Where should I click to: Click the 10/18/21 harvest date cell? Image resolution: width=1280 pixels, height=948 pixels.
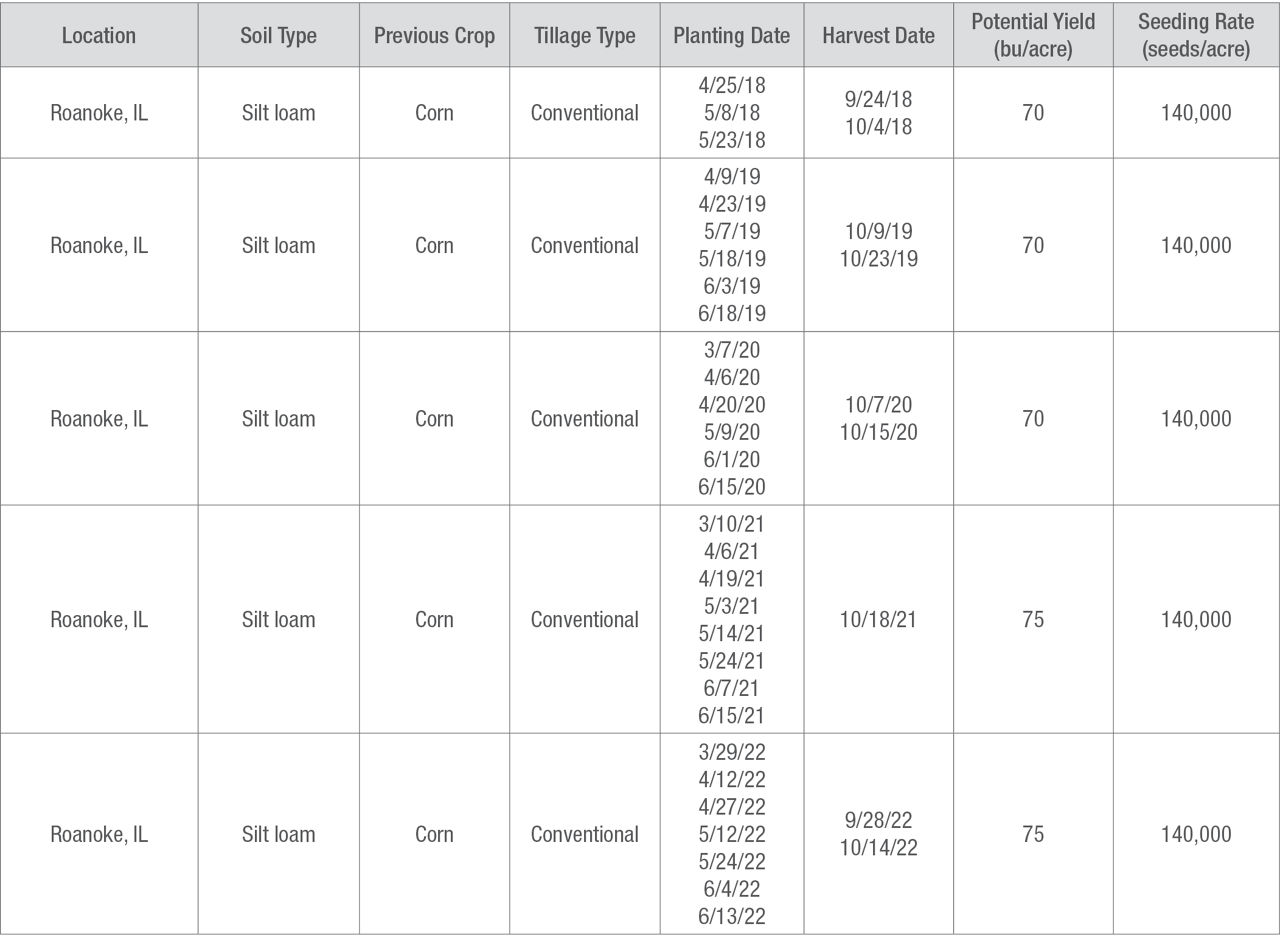[x=878, y=619]
